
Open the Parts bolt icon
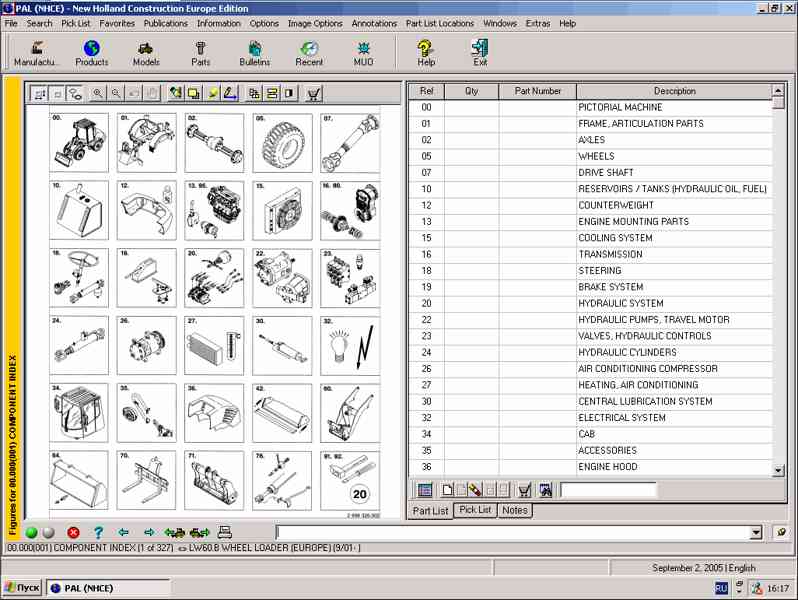click(x=201, y=53)
